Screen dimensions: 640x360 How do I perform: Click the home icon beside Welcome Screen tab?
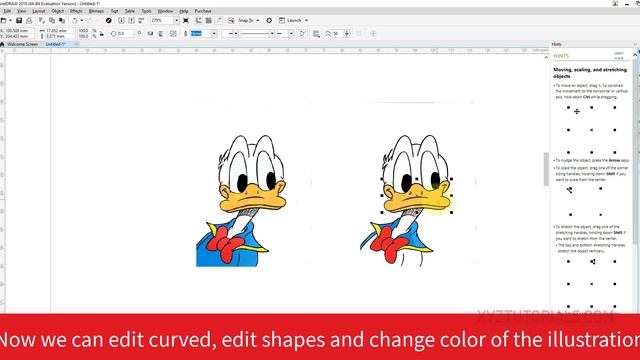pos(2,44)
